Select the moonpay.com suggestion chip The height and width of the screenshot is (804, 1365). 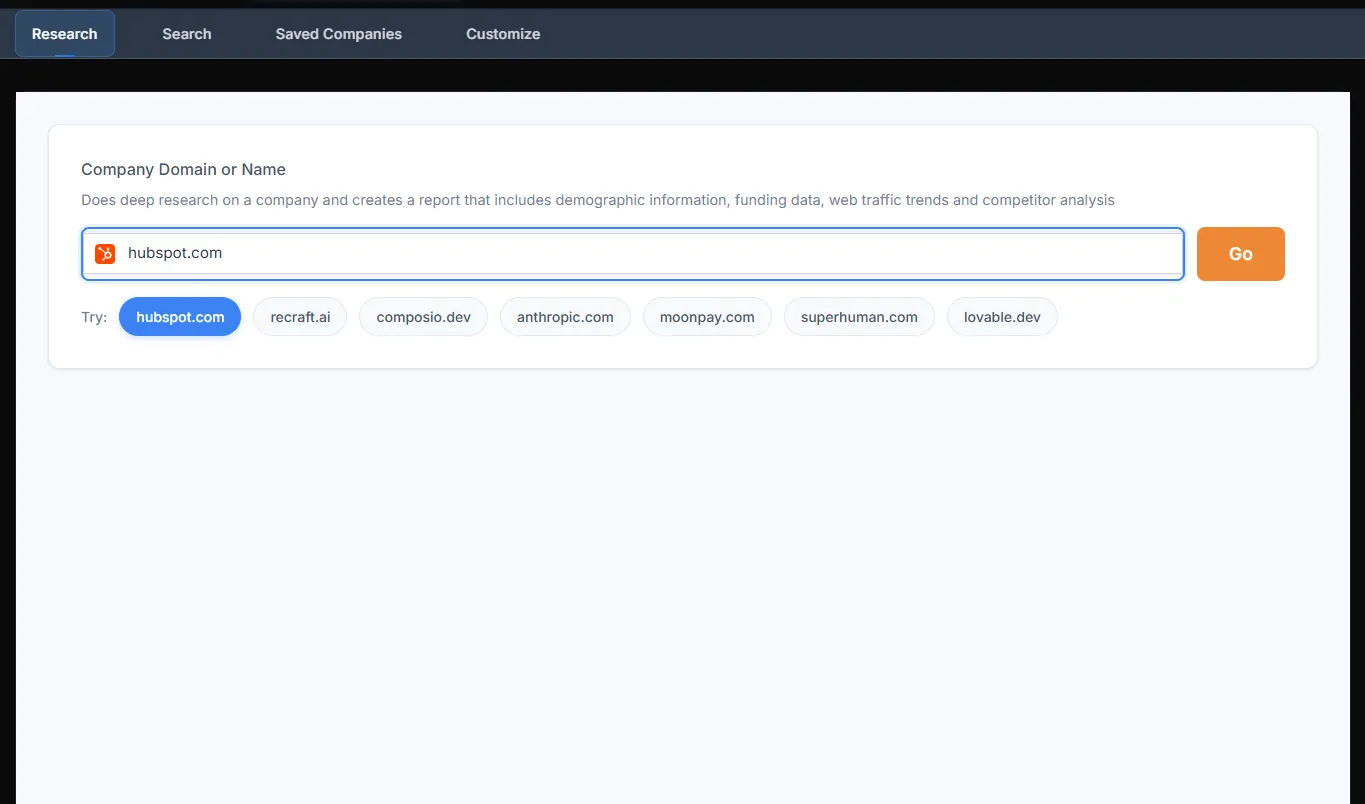click(x=707, y=317)
